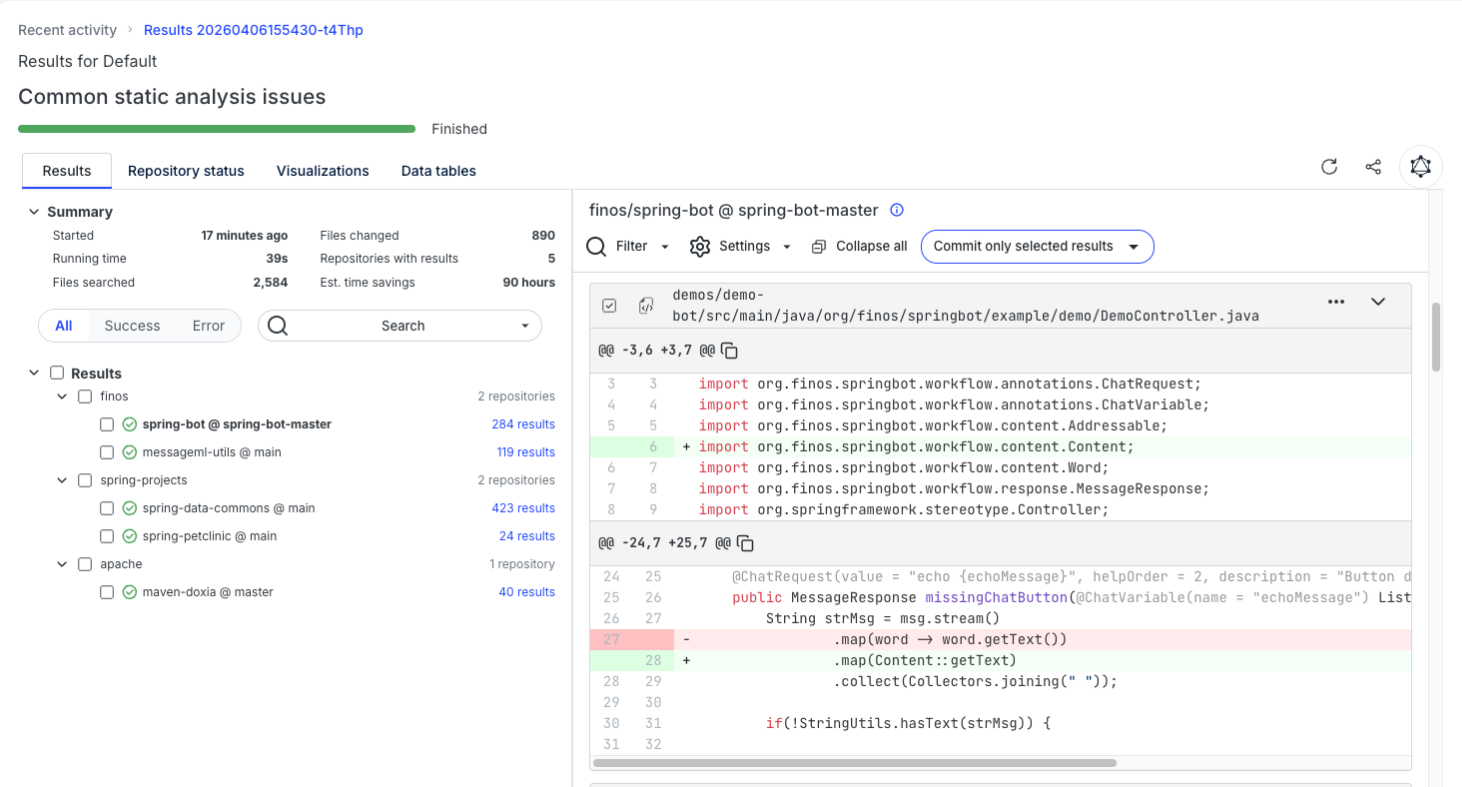
Task: Uncheck the DemoController.java file checkbox
Action: tap(609, 305)
